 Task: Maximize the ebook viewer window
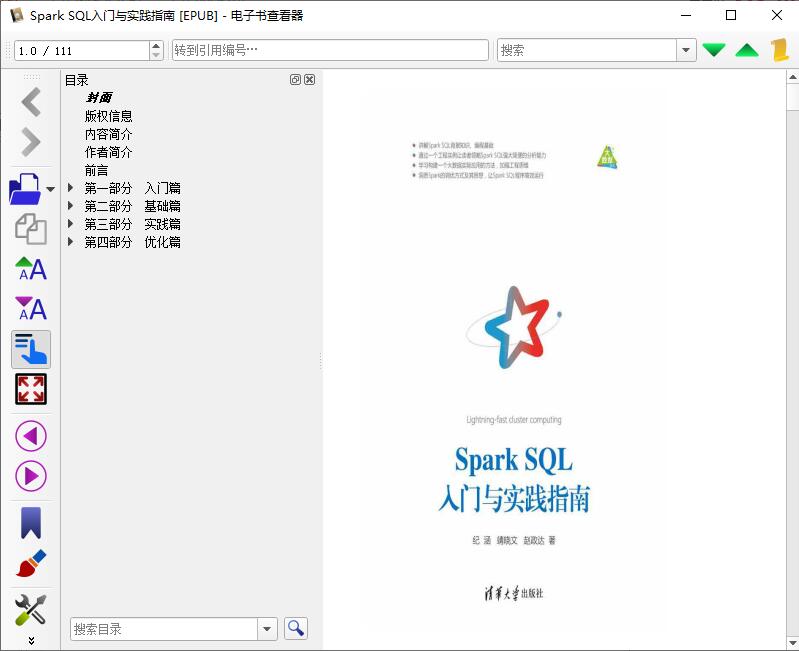[731, 15]
